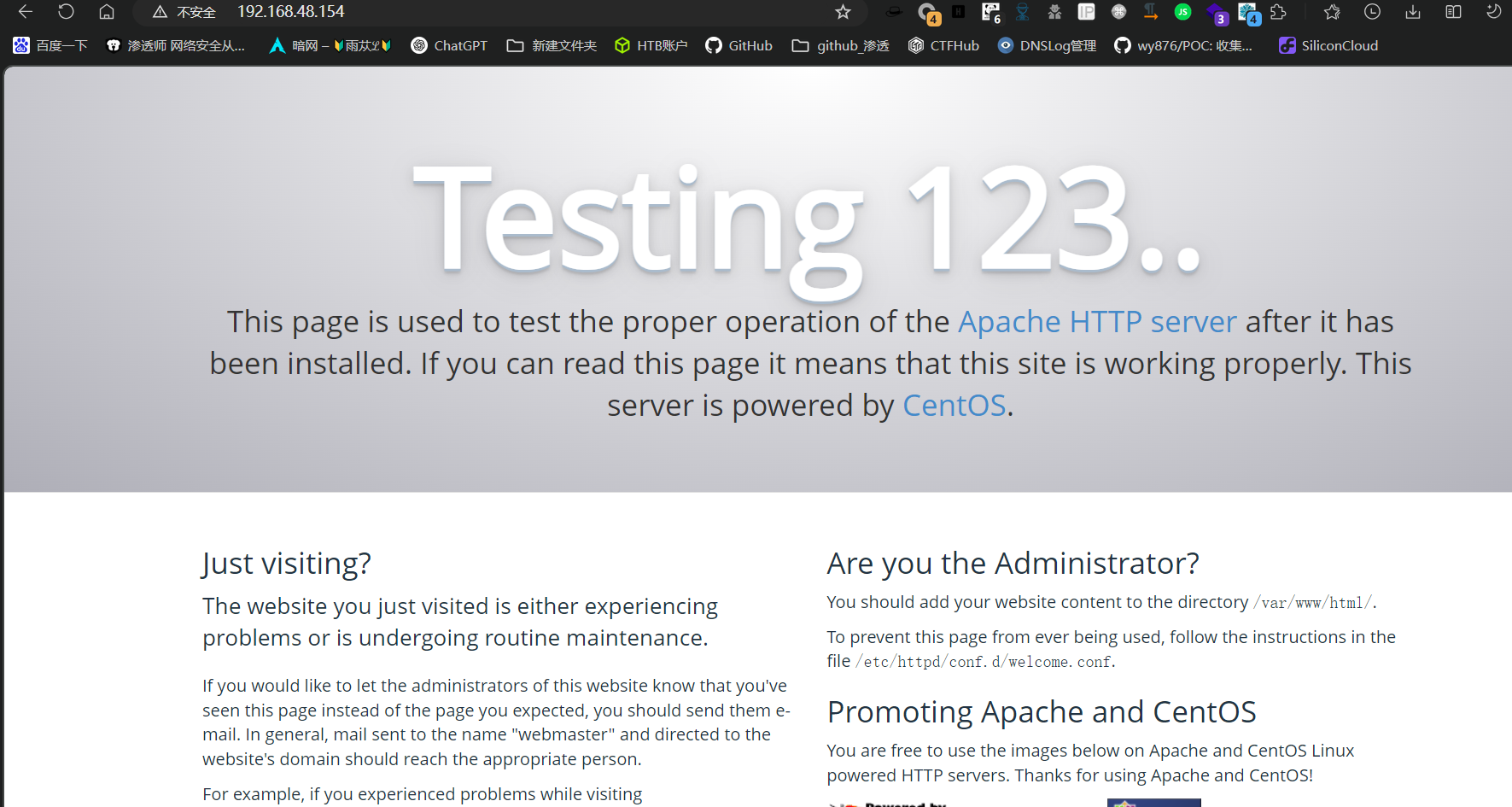This screenshot has width=1512, height=807.
Task: Open the black square H extension
Action: click(959, 12)
